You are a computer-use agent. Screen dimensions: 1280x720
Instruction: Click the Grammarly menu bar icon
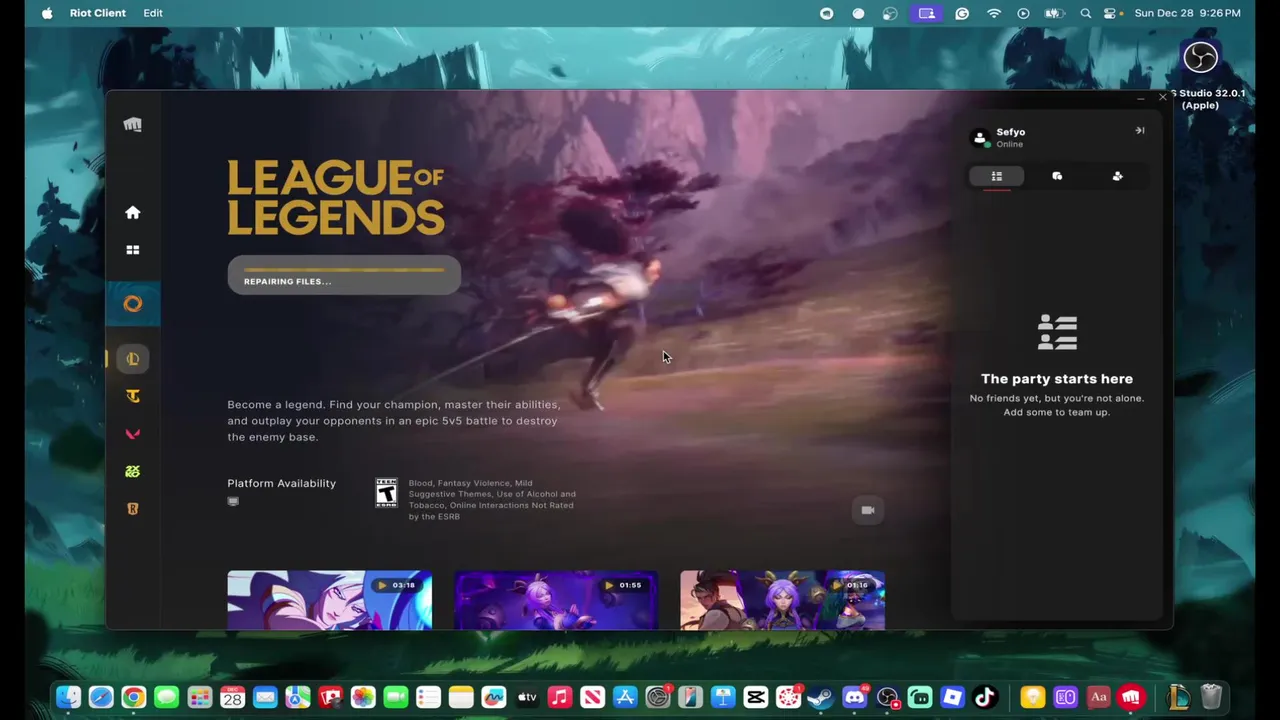coord(962,13)
